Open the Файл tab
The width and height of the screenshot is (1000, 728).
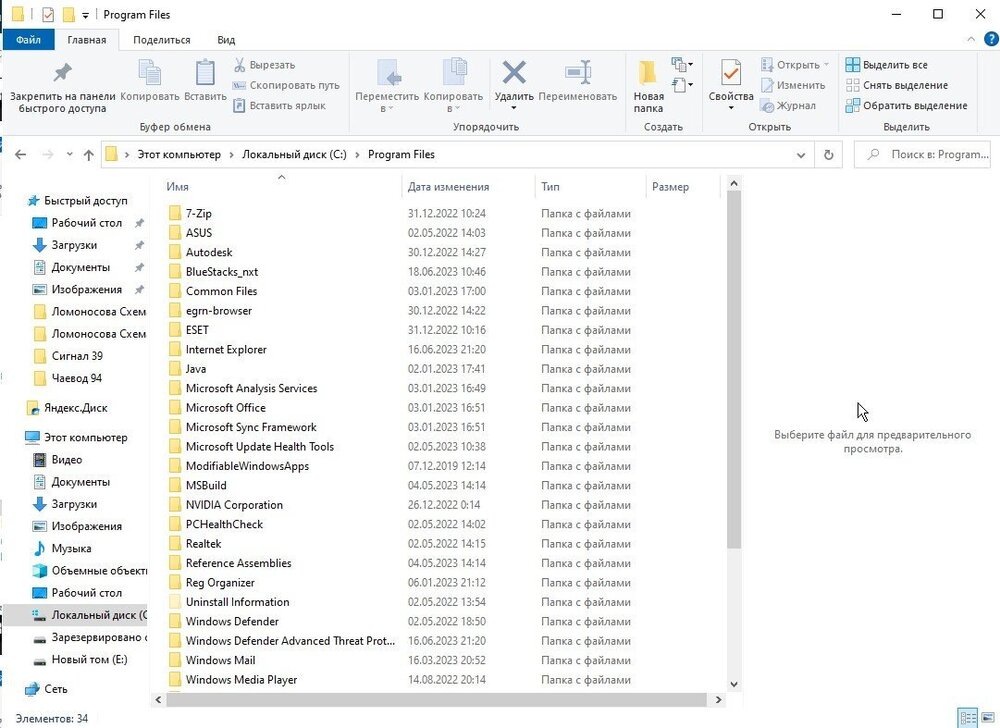[28, 40]
